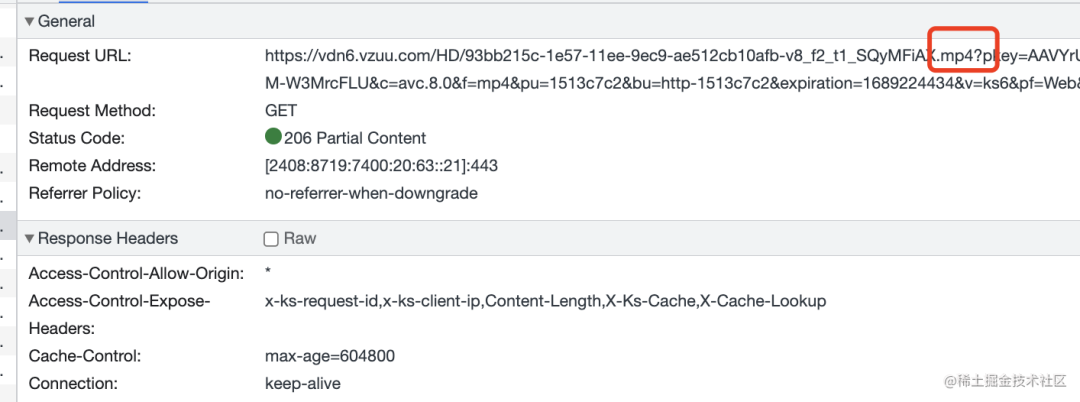Select the Access-Control-Expose-Headers value text

[x=546, y=302]
